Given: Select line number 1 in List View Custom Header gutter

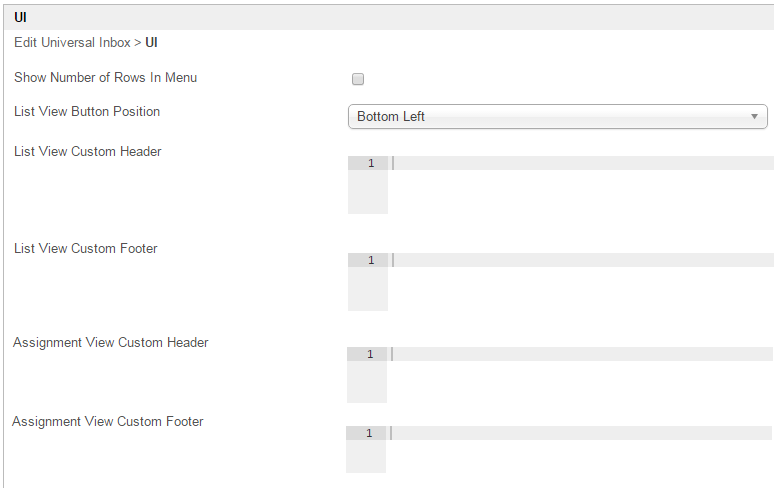Looking at the screenshot, I should [370, 163].
